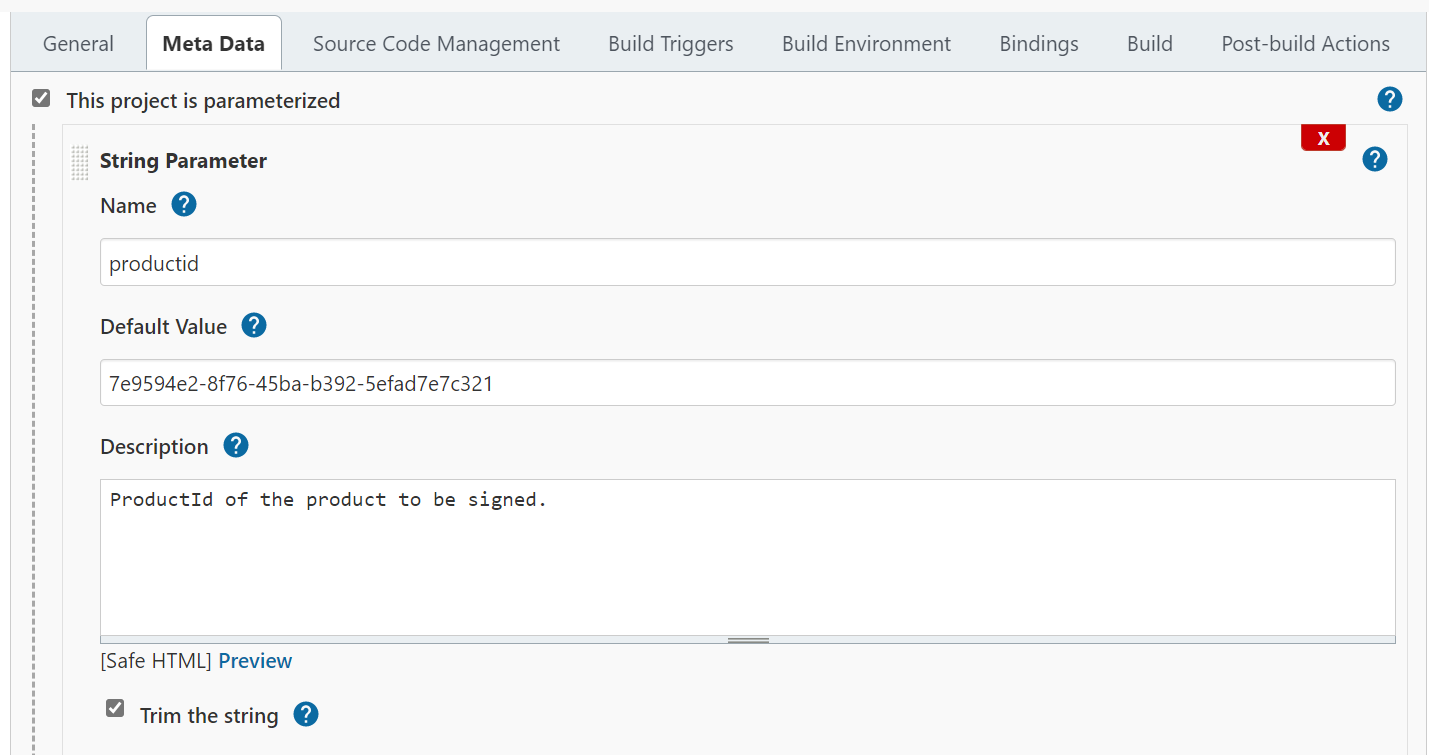Select the Build Environment tab
Image resolution: width=1429 pixels, height=755 pixels.
tap(866, 44)
